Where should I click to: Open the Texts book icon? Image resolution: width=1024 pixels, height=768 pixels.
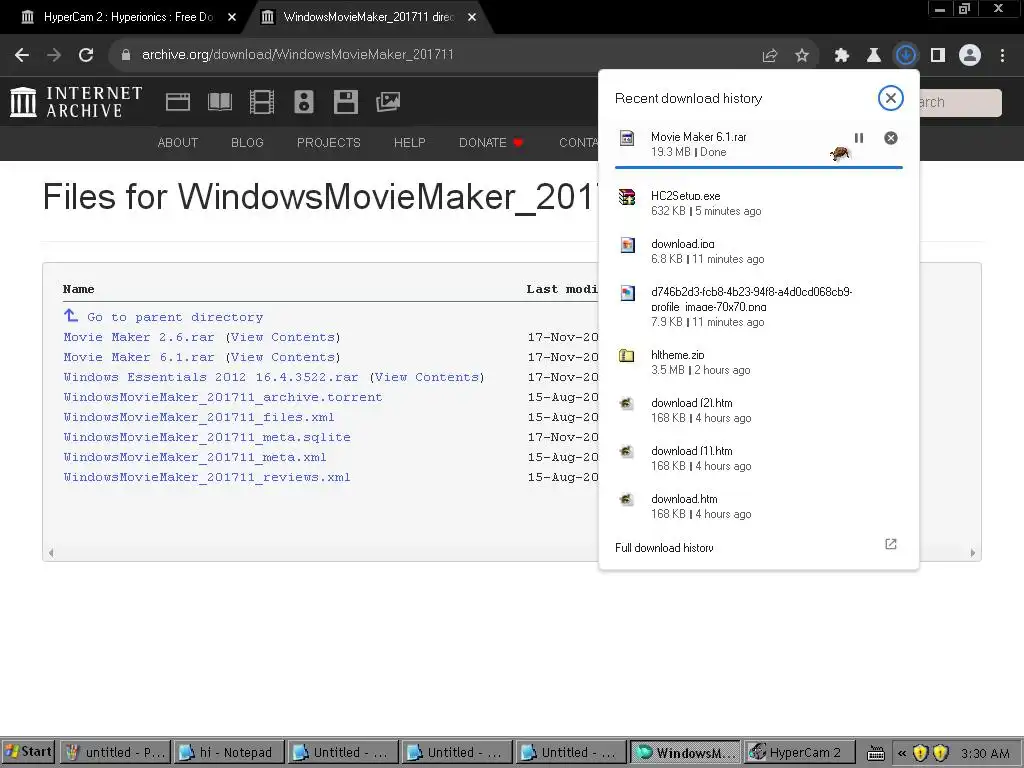[x=219, y=102]
